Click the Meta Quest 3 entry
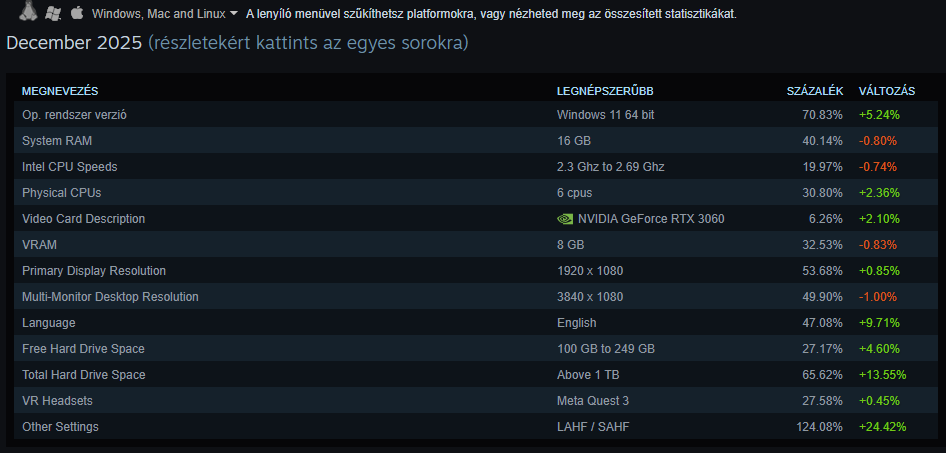Image resolution: width=946 pixels, height=453 pixels. (x=595, y=401)
